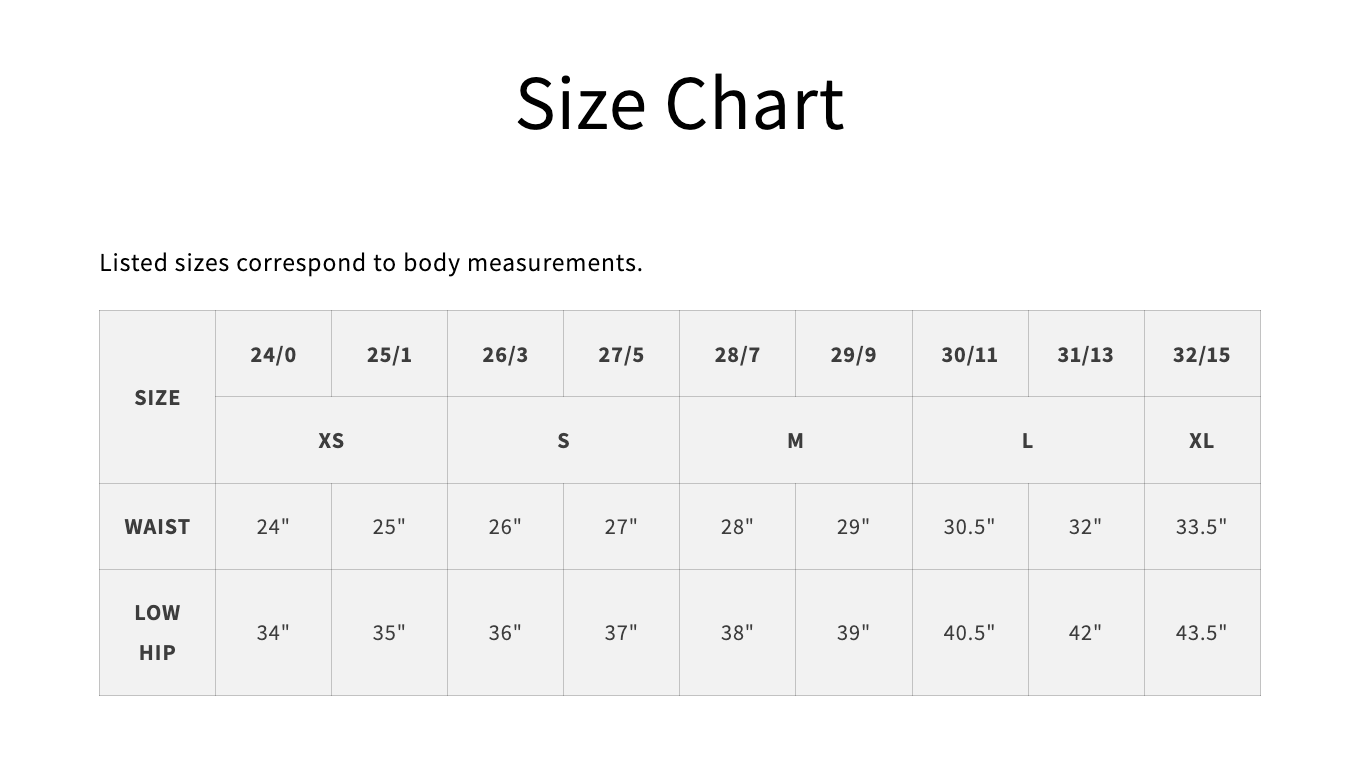Select the XS letter size cell
The image size is (1358, 772).
[331, 441]
